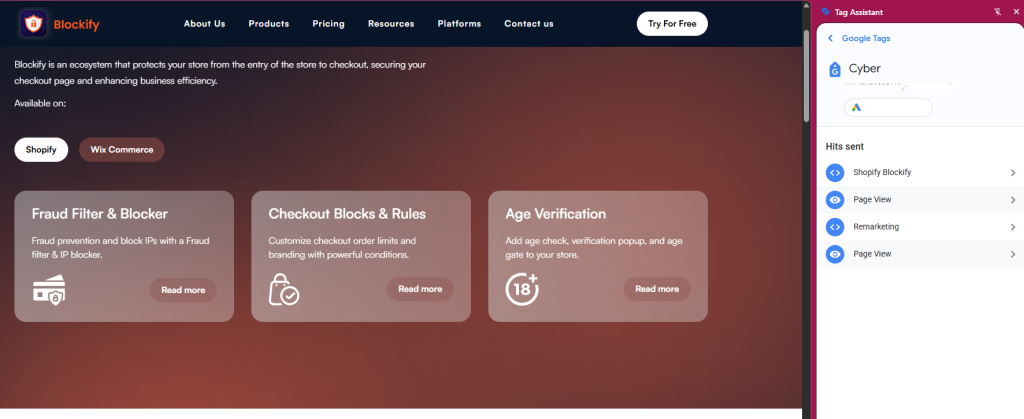Click the Blockify brand name text
Image resolution: width=1024 pixels, height=419 pixels.
76,25
